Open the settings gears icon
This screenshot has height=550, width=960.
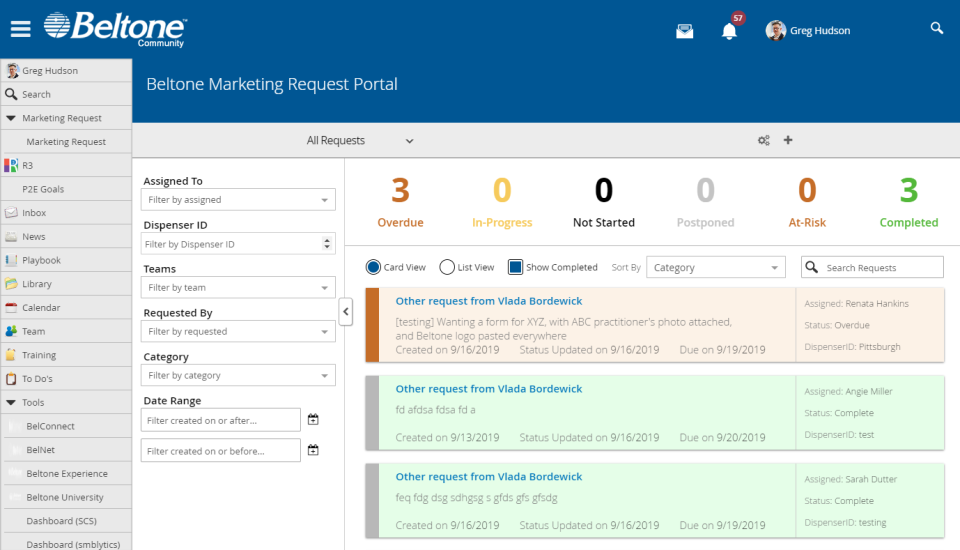point(764,141)
